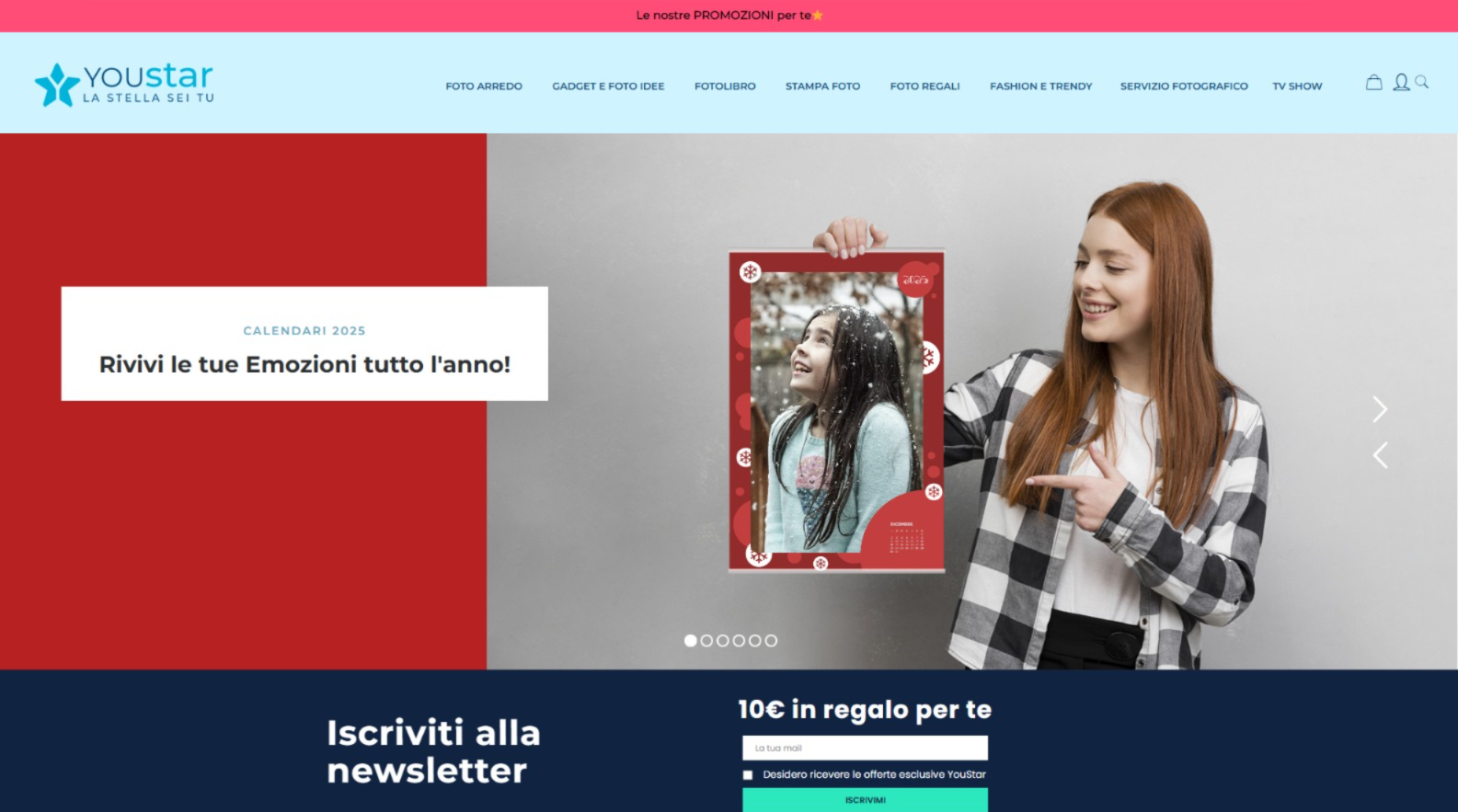Navigate to Servizio Fotografico

[x=1184, y=86]
